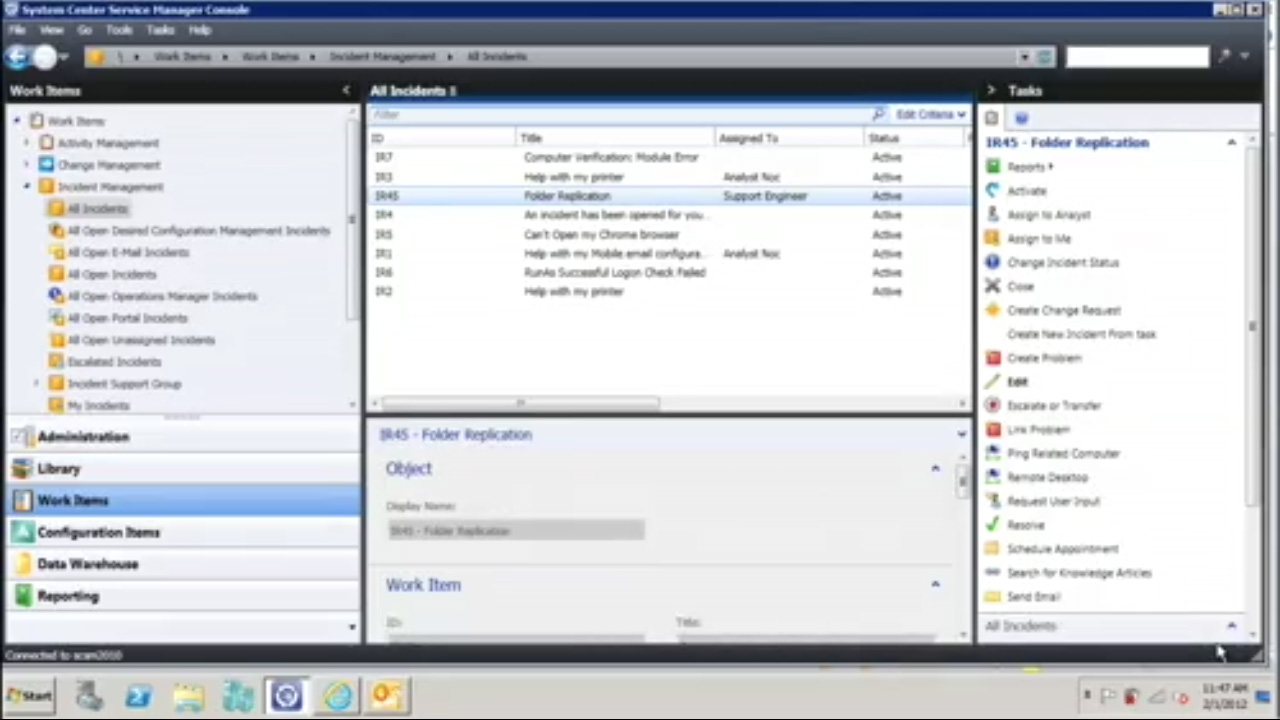Collapse the Work Items navigation pane
1280x720 pixels.
click(346, 90)
